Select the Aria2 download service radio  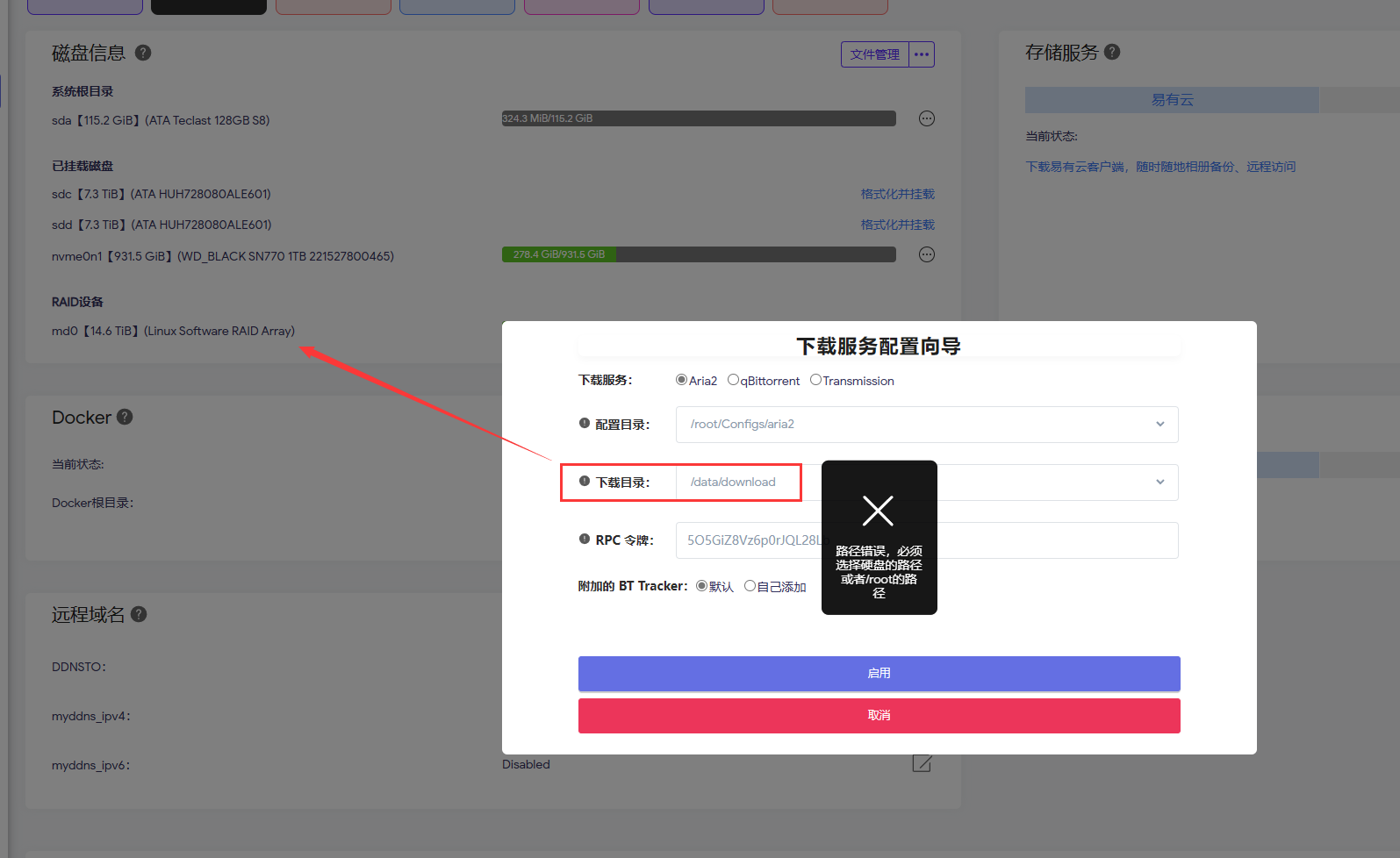[x=681, y=380]
